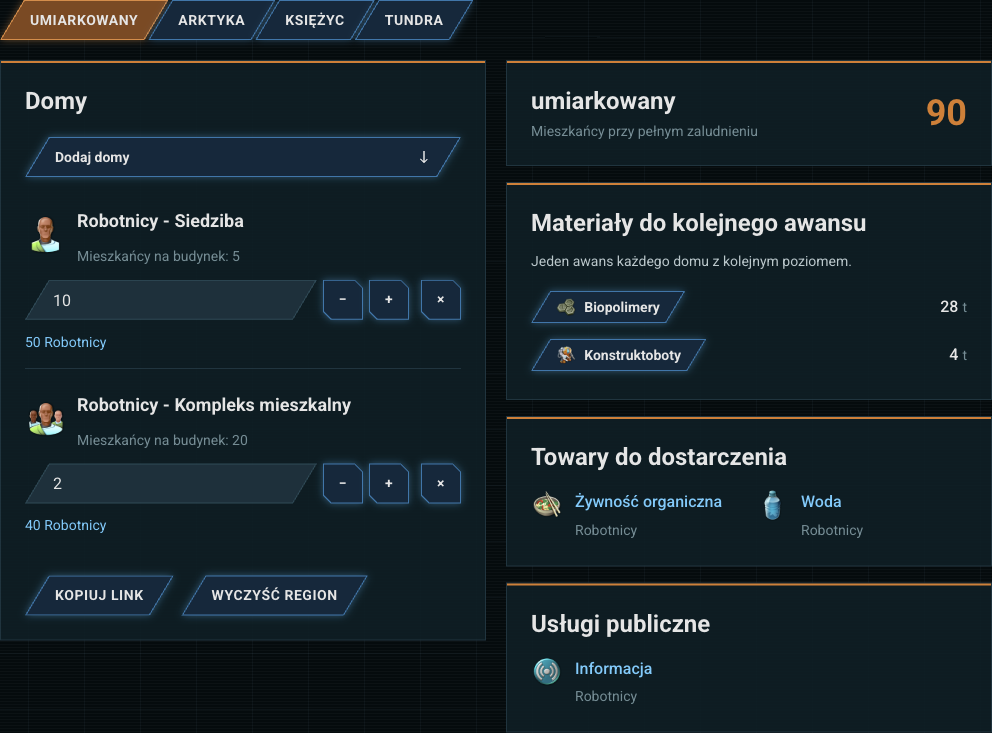The width and height of the screenshot is (992, 733).
Task: Click 'Mieszkańcy na budynek: 20' text
Action: coord(162,440)
